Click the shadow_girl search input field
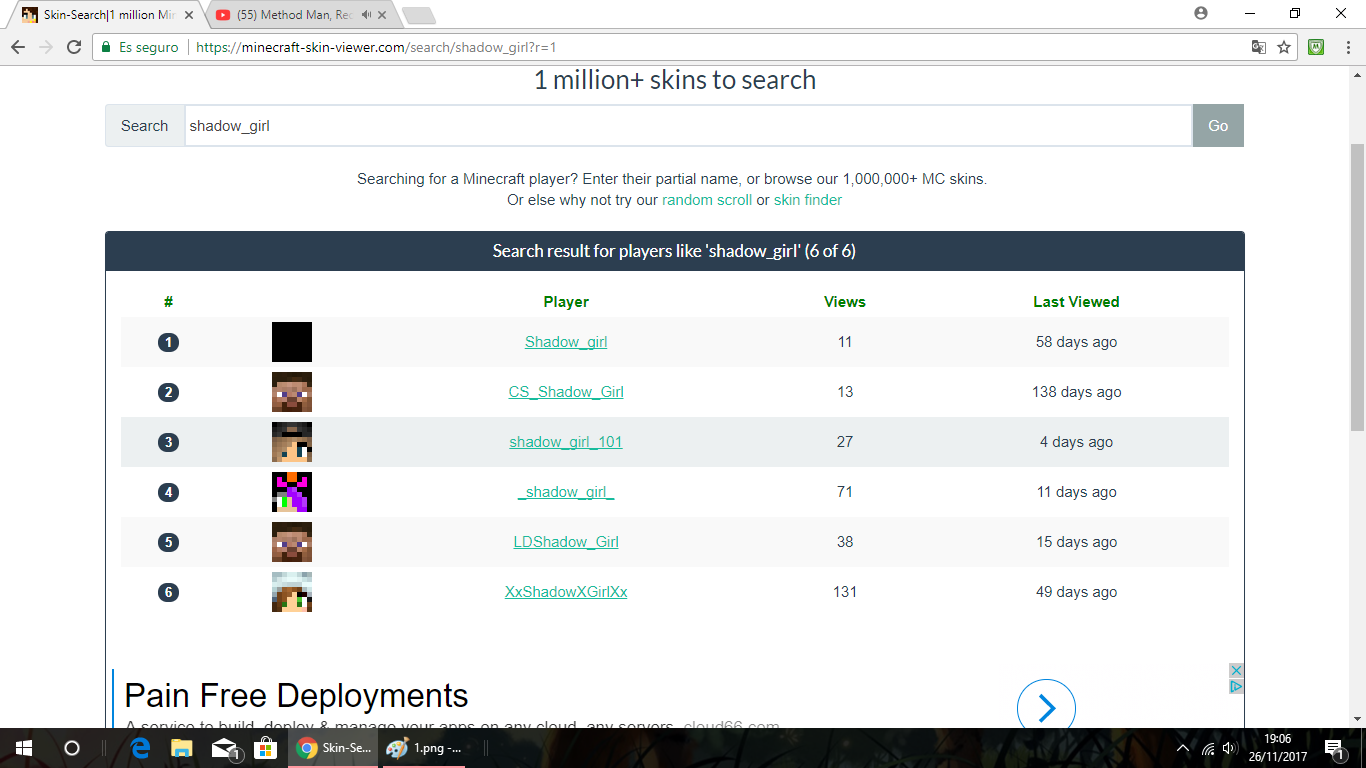Viewport: 1366px width, 768px height. point(688,126)
